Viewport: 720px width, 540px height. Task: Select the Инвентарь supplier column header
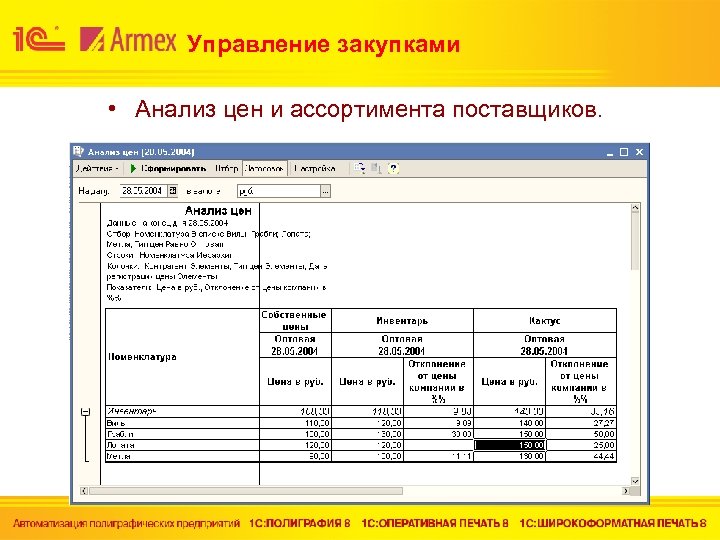(402, 321)
